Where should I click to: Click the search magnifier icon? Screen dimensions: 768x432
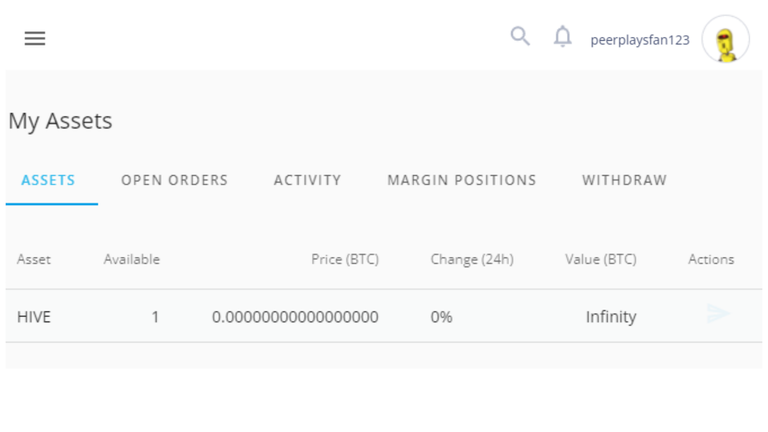[520, 36]
